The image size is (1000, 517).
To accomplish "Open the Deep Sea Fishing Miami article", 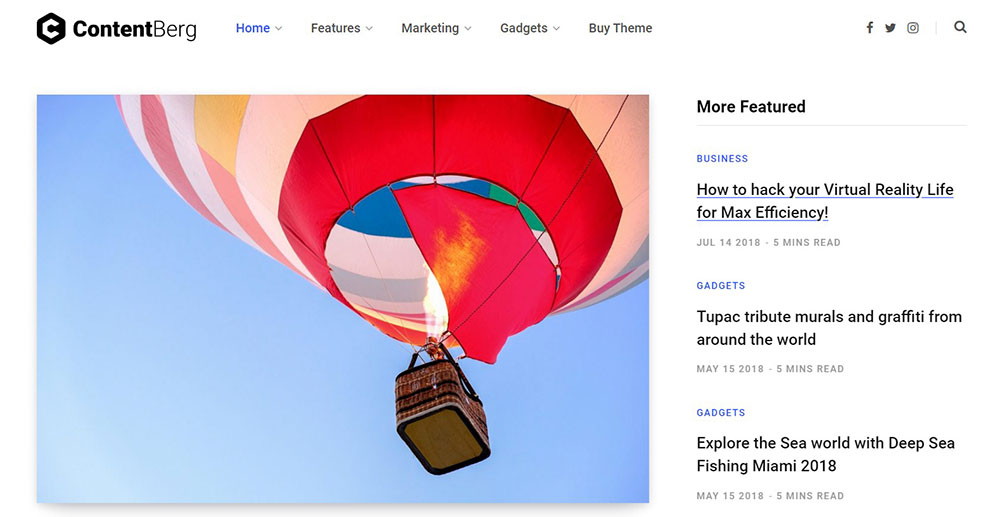I will click(825, 454).
